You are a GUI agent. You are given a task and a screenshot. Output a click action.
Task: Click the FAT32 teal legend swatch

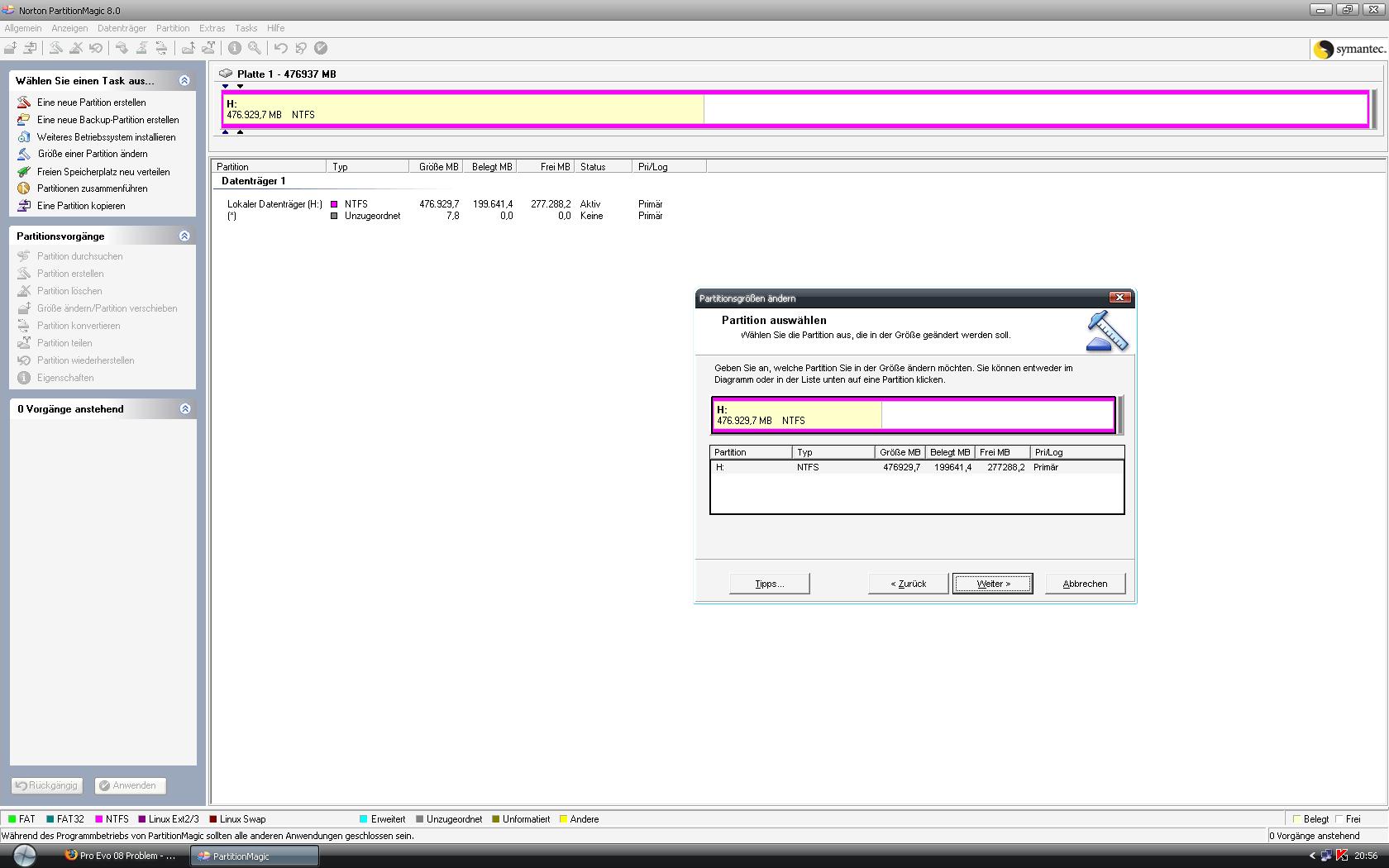[x=50, y=819]
